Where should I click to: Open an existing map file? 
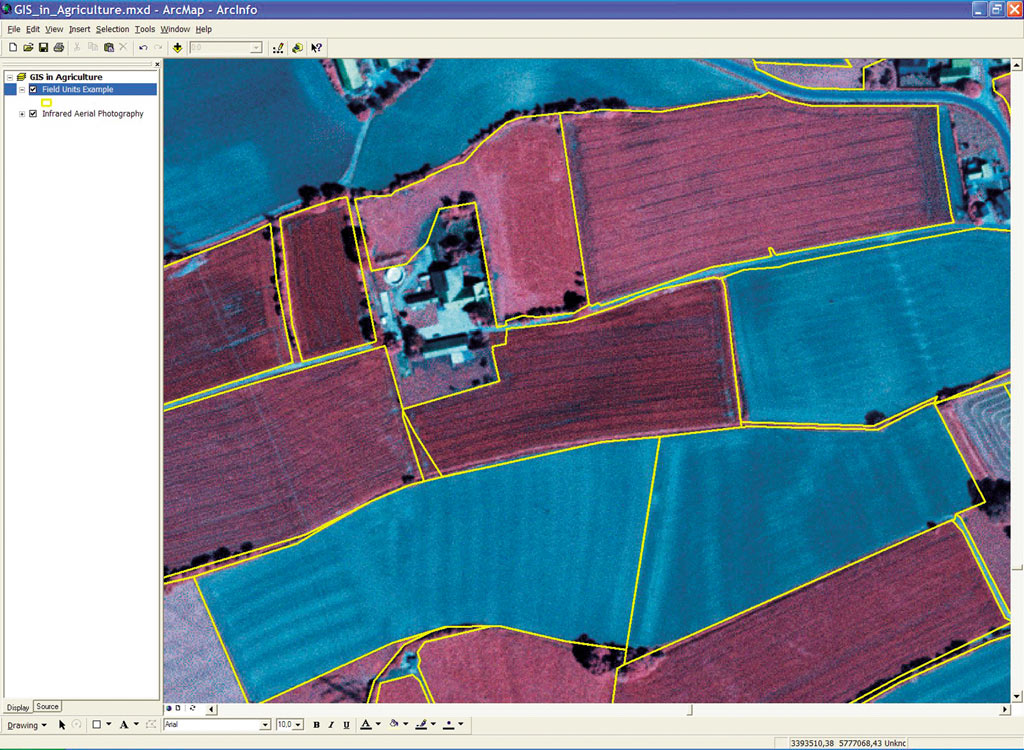click(x=28, y=48)
